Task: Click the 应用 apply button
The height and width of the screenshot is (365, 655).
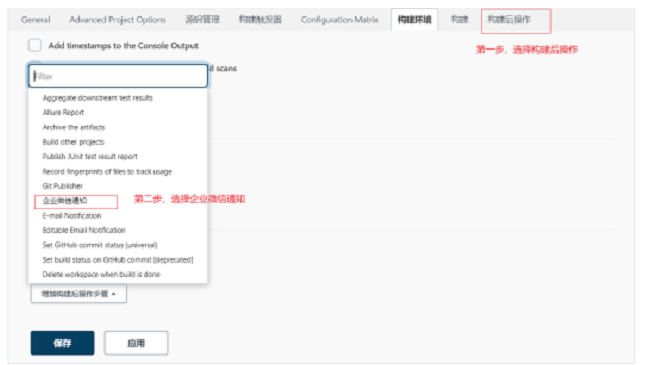Action: (136, 343)
